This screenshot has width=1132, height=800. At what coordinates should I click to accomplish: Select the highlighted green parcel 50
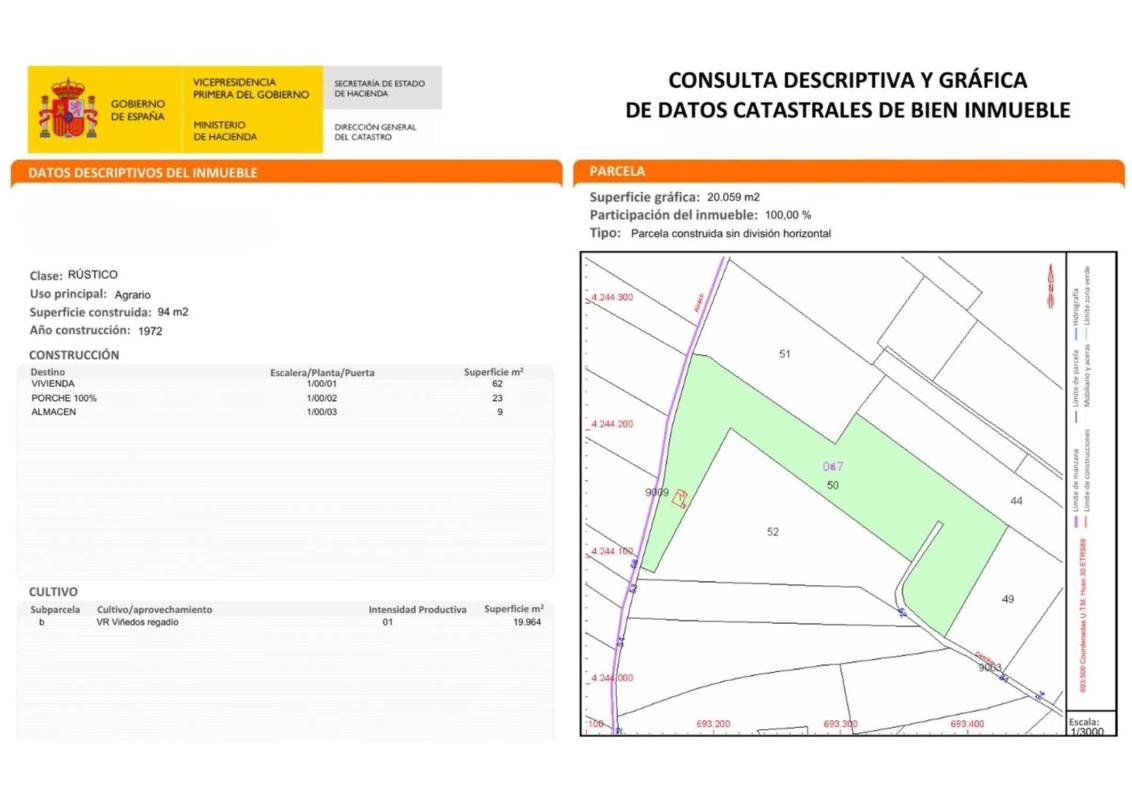(x=832, y=485)
